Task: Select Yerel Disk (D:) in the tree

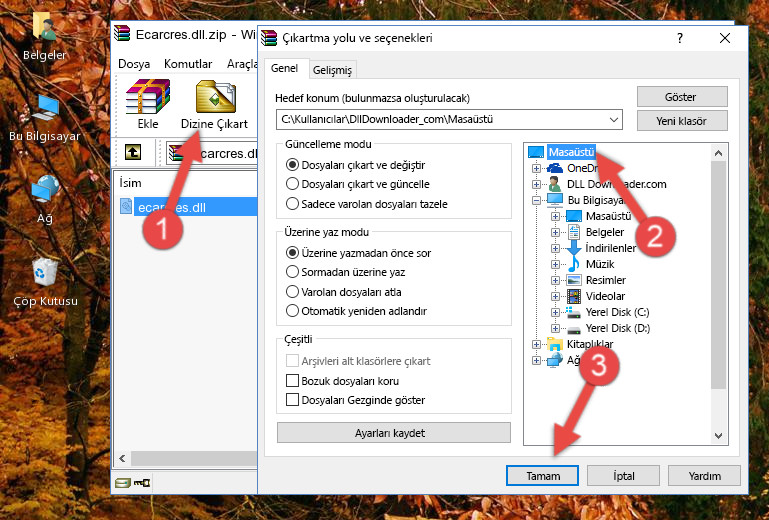Action: click(x=618, y=328)
